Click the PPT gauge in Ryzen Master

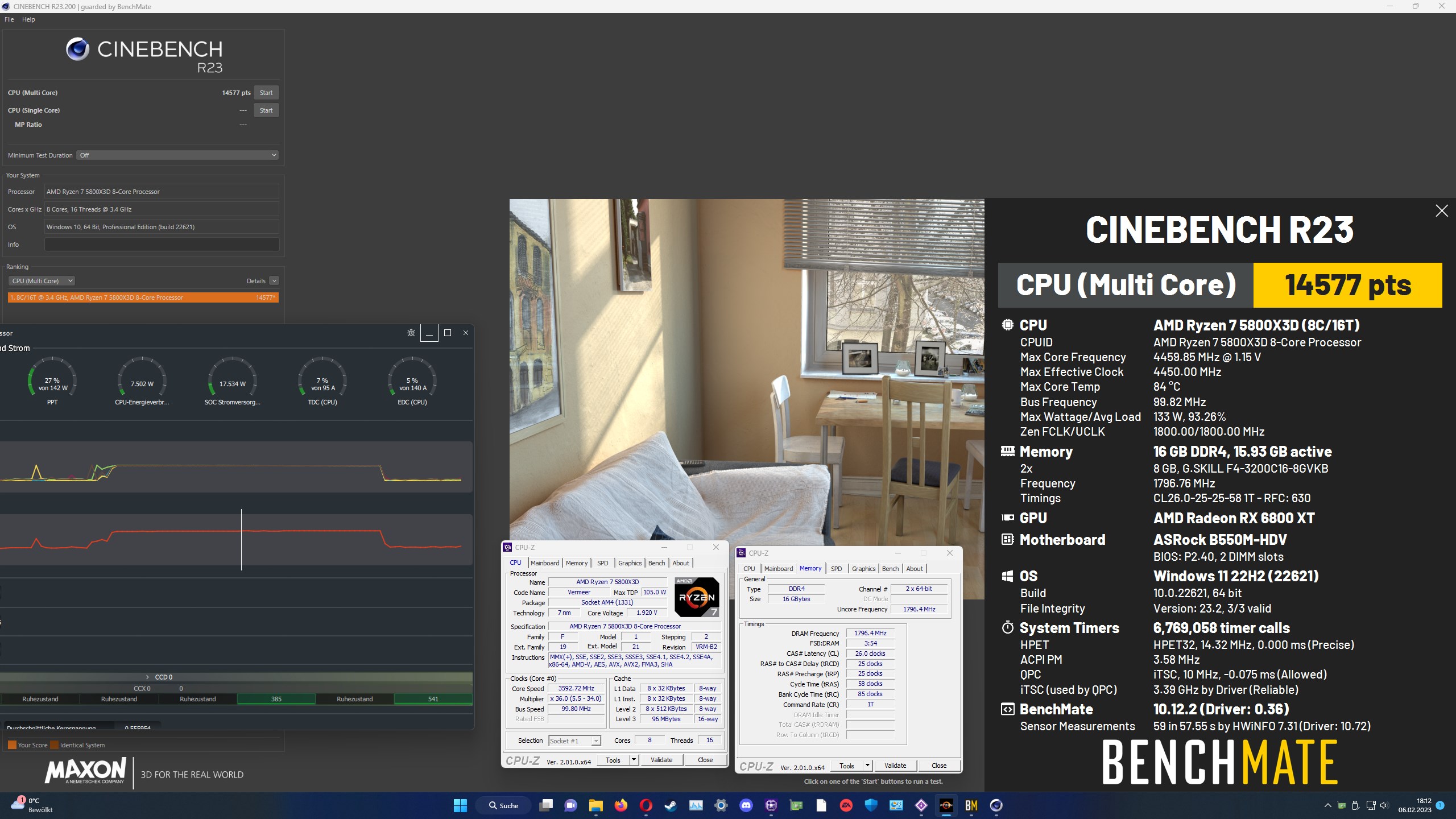[x=52, y=381]
